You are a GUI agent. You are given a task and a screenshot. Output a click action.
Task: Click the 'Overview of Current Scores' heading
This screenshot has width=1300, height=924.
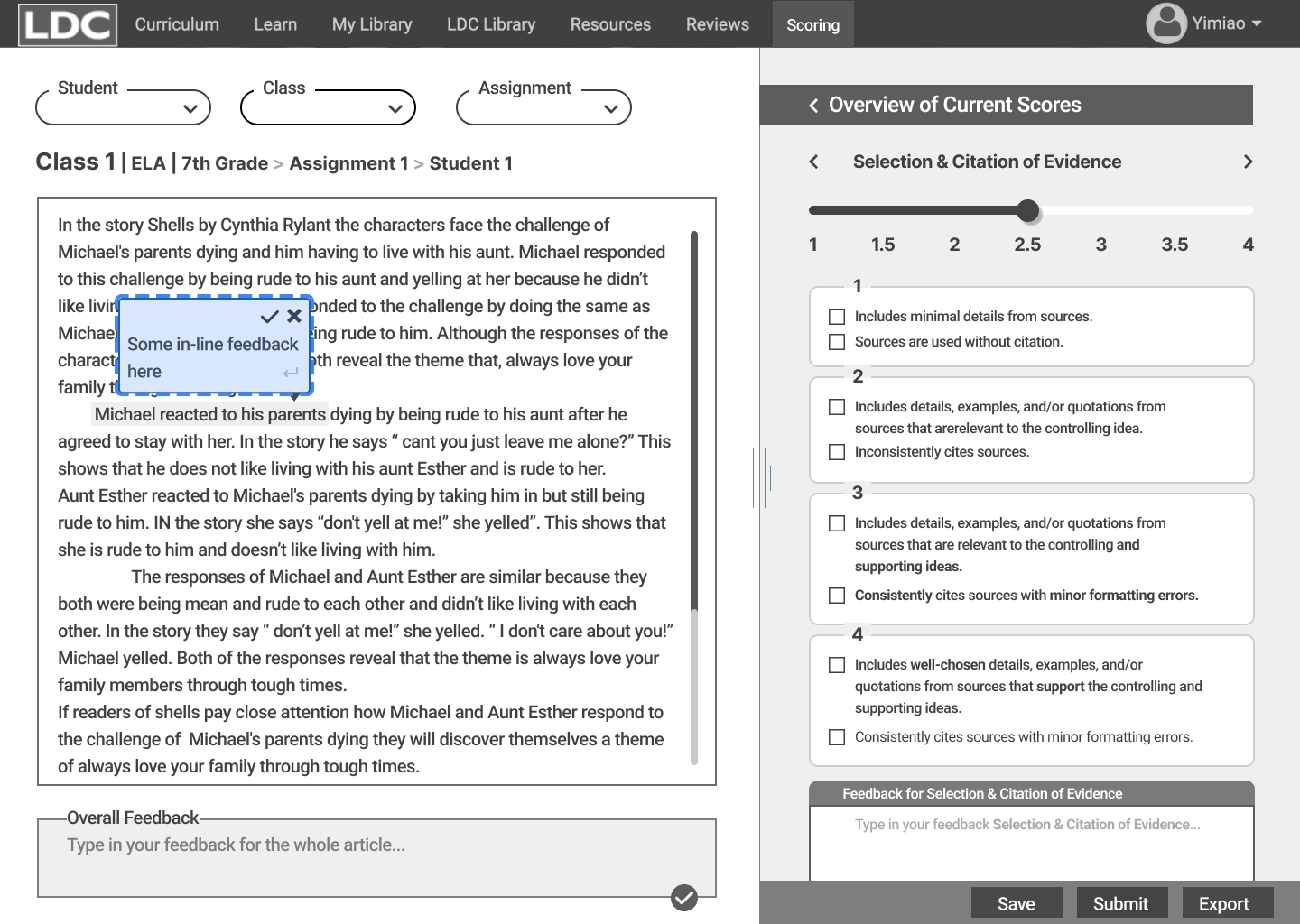point(955,106)
